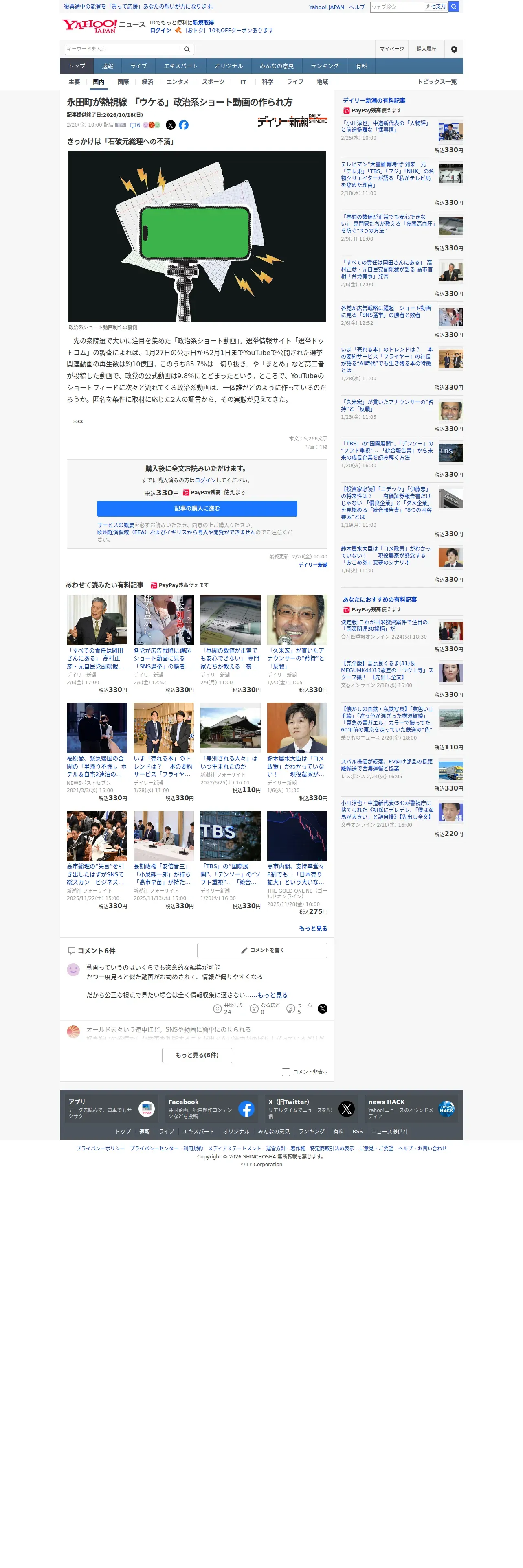Click もっと見る(6件) comments button
523x1568 pixels.
coord(197,1055)
